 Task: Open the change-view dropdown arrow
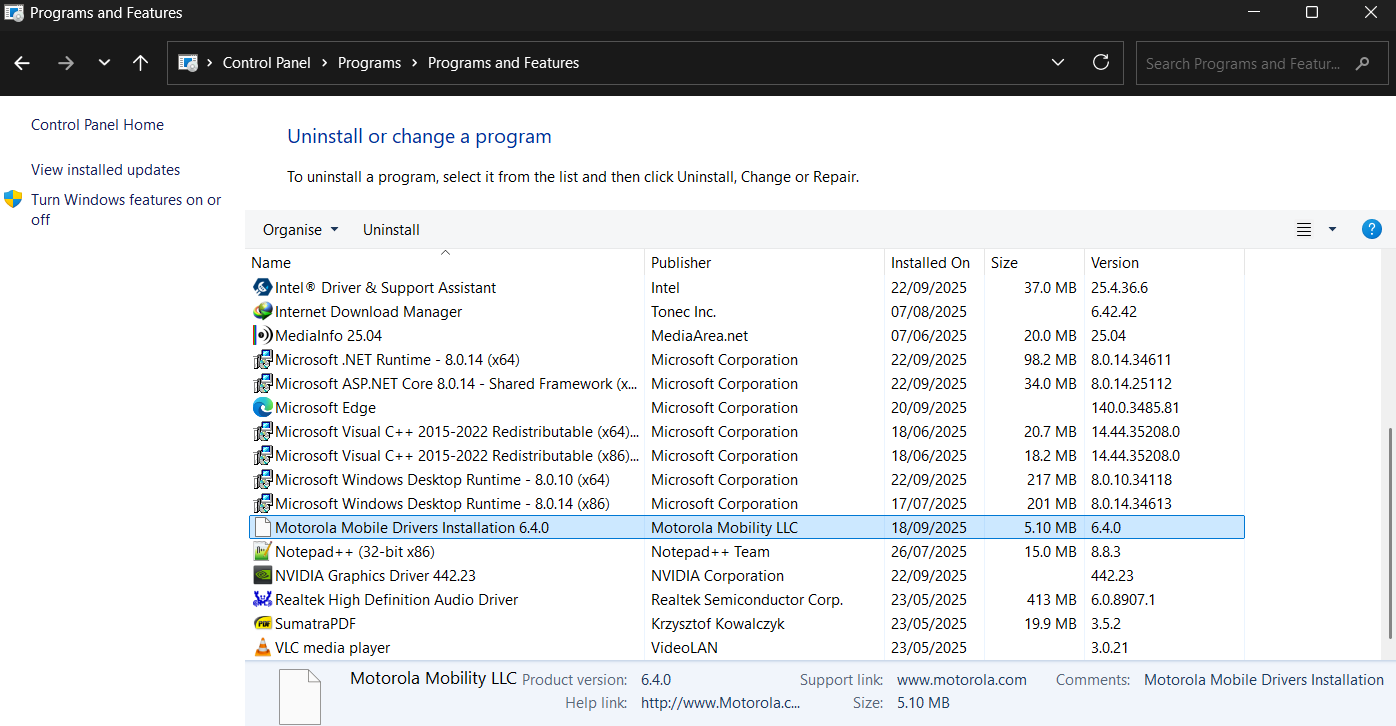(1330, 229)
